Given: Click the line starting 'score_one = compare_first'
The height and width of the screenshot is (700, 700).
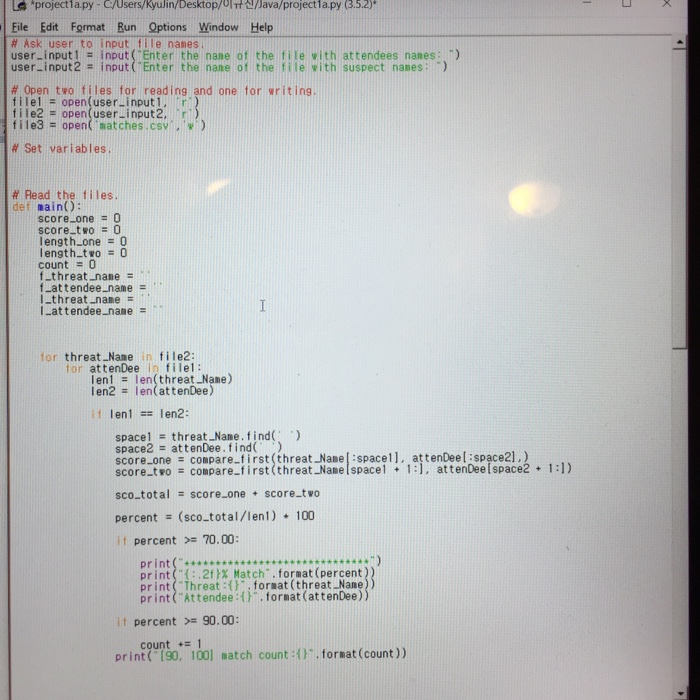Looking at the screenshot, I should tap(322, 459).
